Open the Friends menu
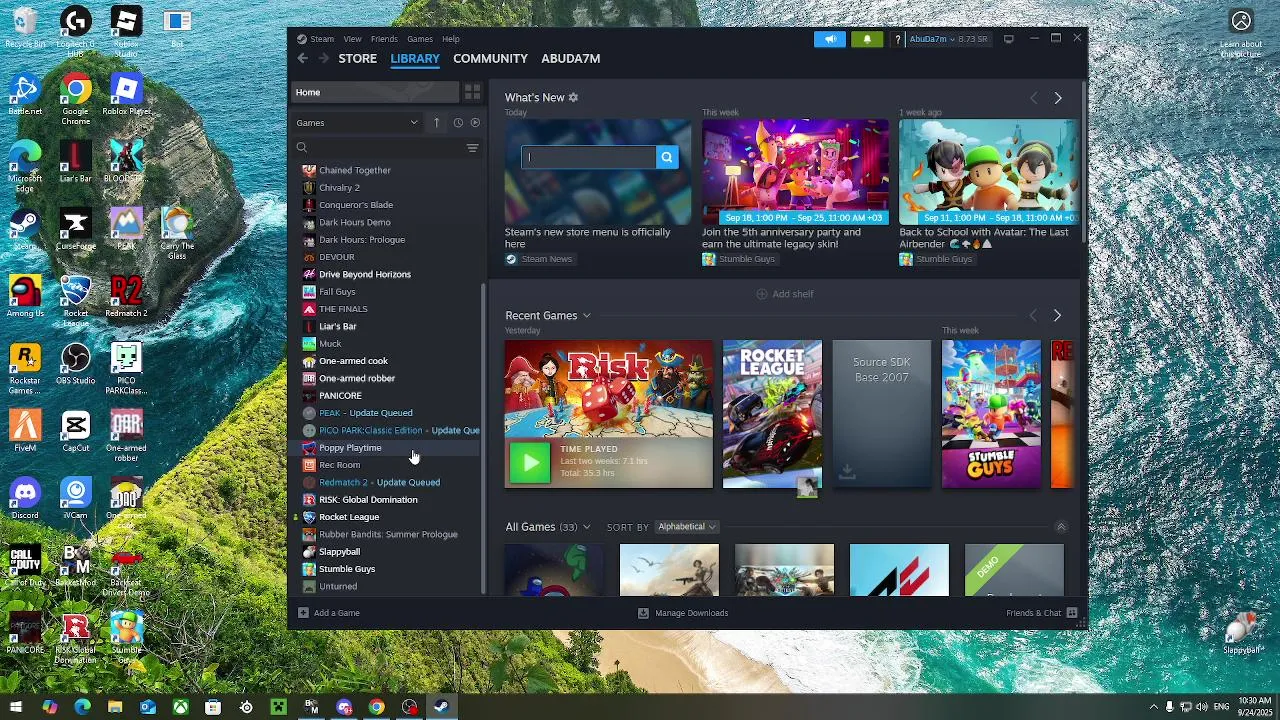The image size is (1280, 720). click(384, 39)
